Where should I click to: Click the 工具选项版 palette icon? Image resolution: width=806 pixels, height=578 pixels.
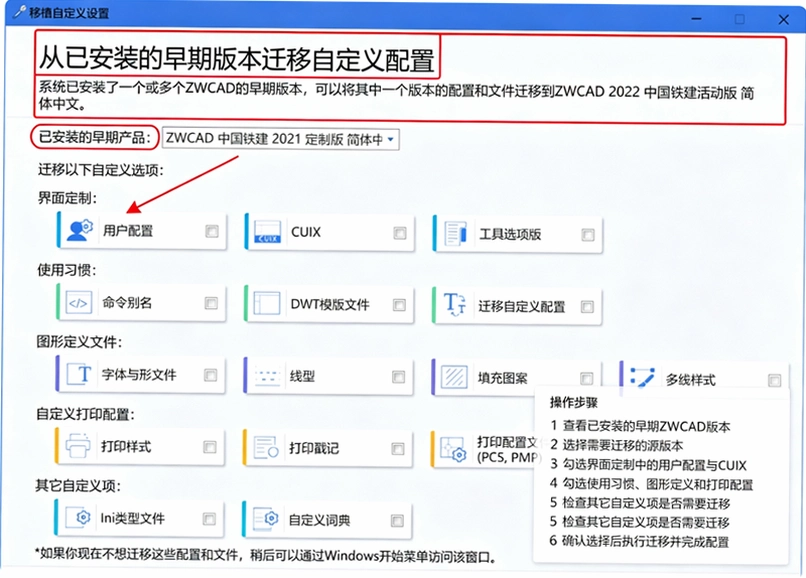[456, 234]
